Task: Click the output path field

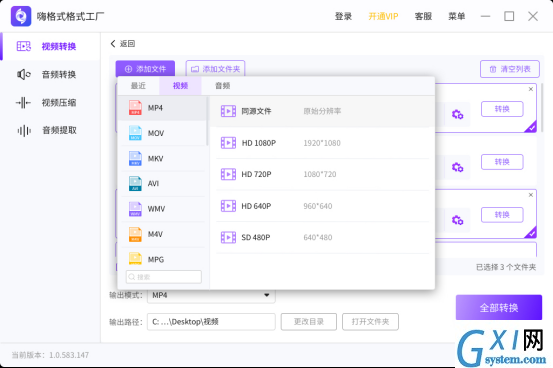Action: coord(211,322)
